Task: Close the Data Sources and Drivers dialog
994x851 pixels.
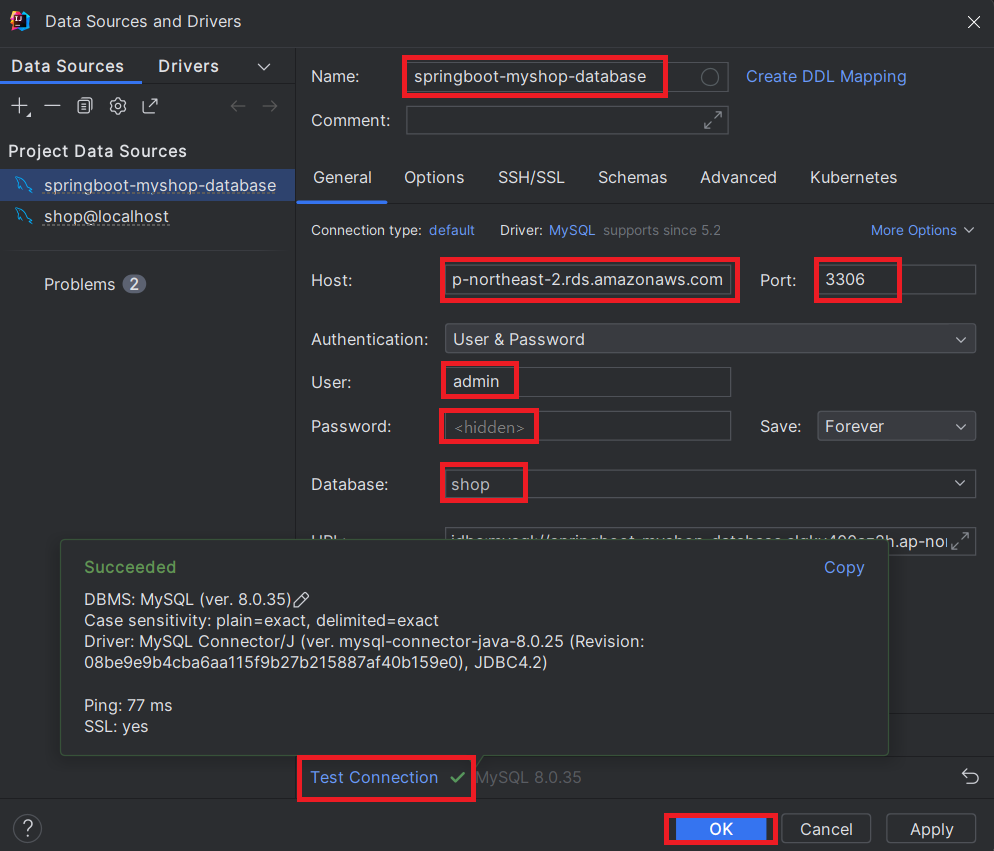Action: pyautogui.click(x=974, y=22)
